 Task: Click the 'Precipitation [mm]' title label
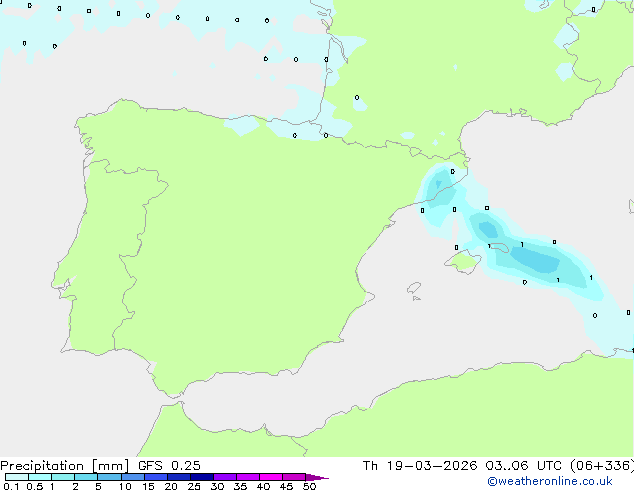pos(65,466)
